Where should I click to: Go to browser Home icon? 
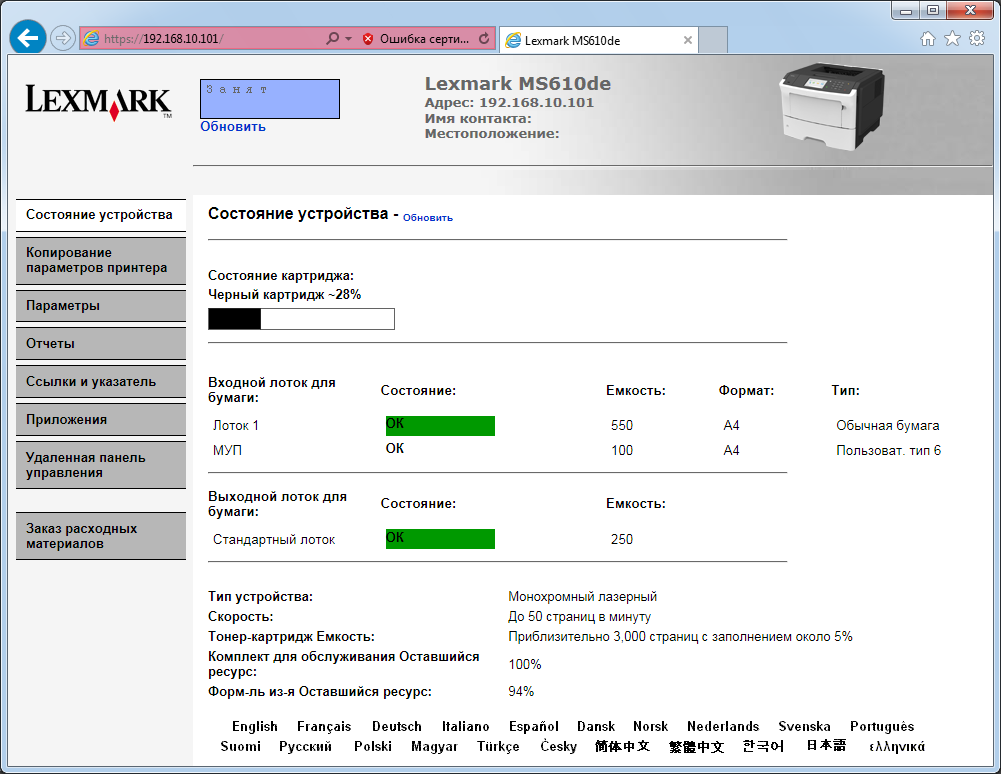tap(928, 39)
